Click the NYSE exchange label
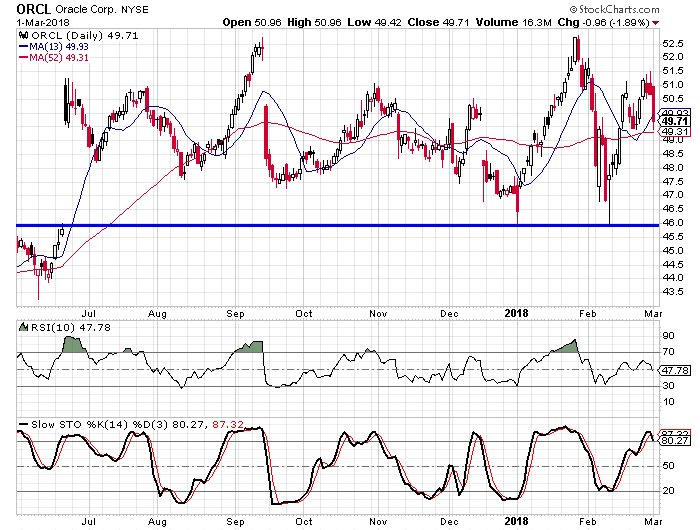Viewport: 700px width, 530px height. [x=135, y=10]
